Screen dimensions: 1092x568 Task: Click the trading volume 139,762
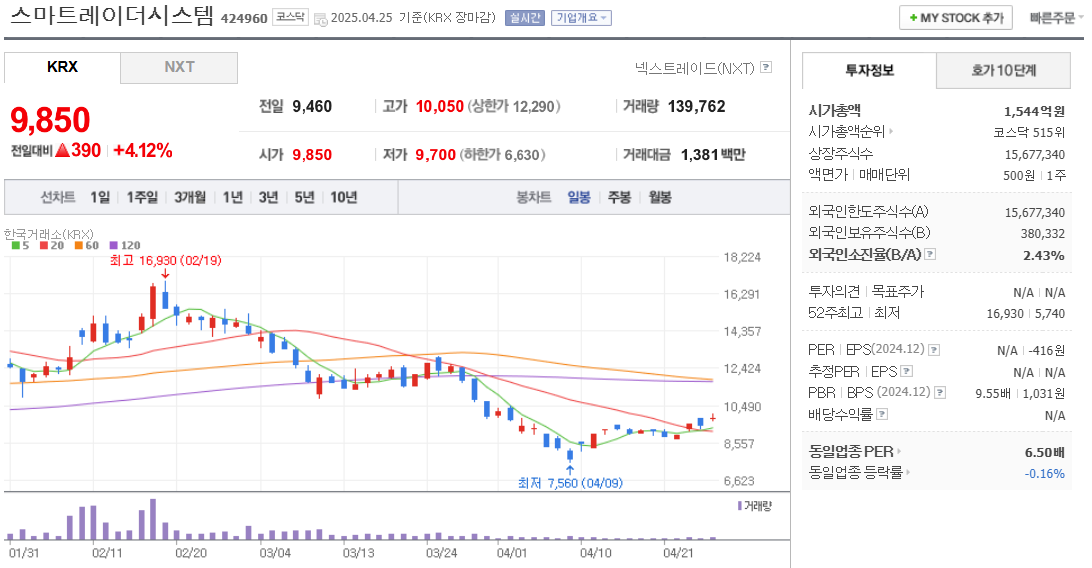click(x=696, y=106)
